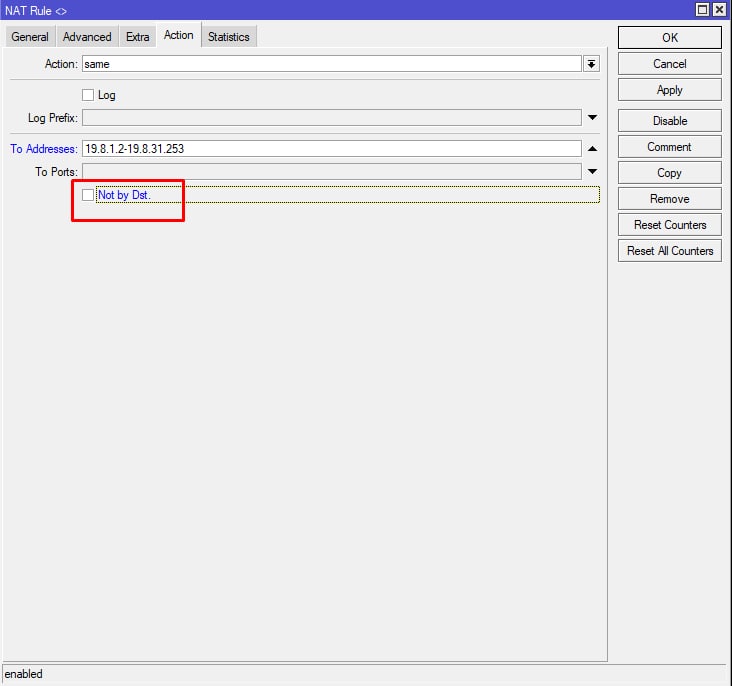Select the Action tab
The height and width of the screenshot is (686, 732).
179,35
